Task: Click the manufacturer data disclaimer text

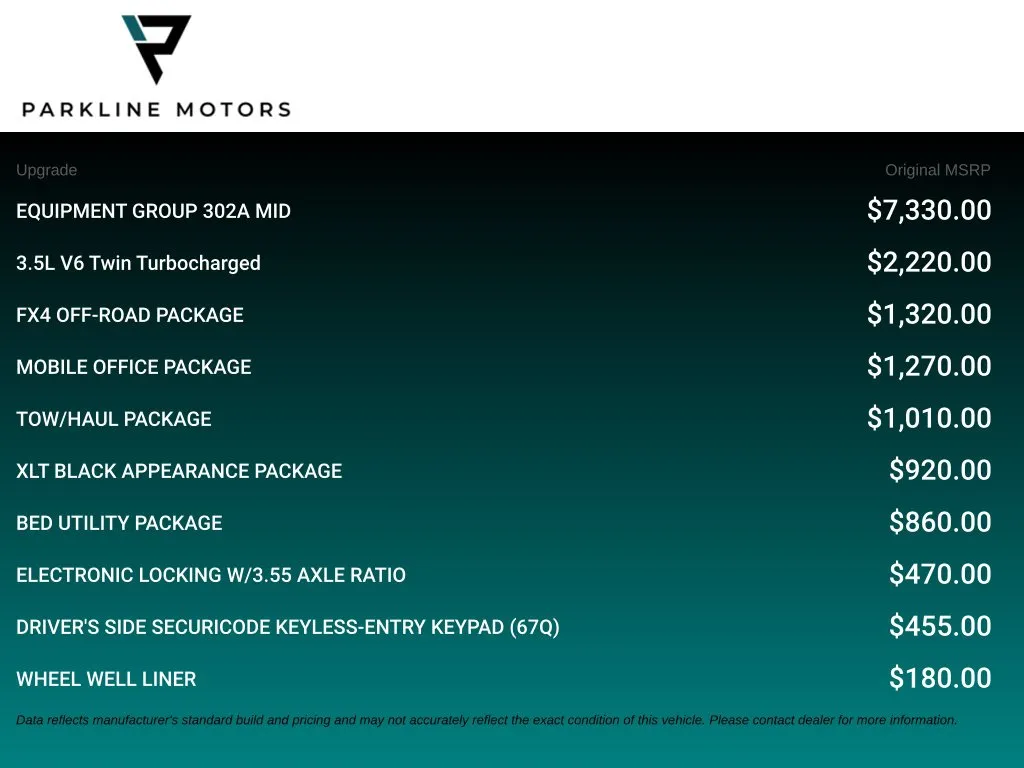Action: [x=487, y=720]
